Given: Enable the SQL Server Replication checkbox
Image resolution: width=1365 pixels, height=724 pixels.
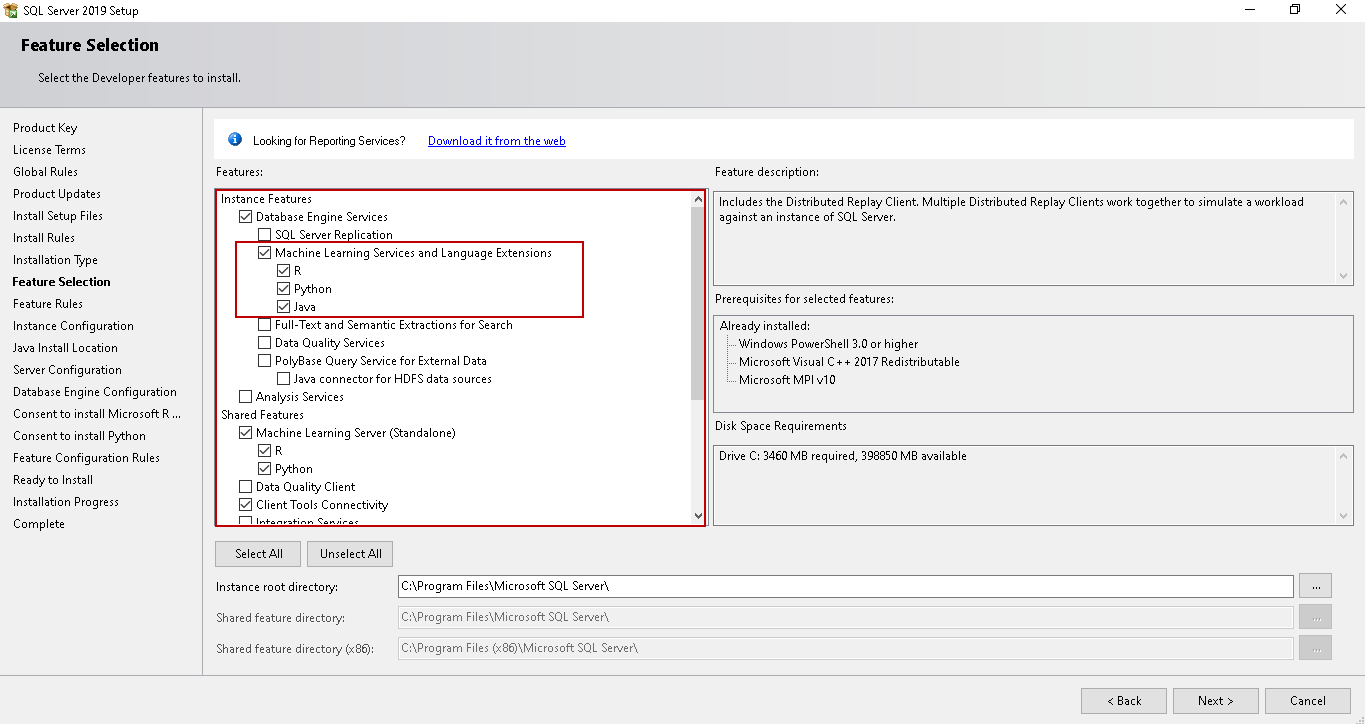Looking at the screenshot, I should point(264,235).
